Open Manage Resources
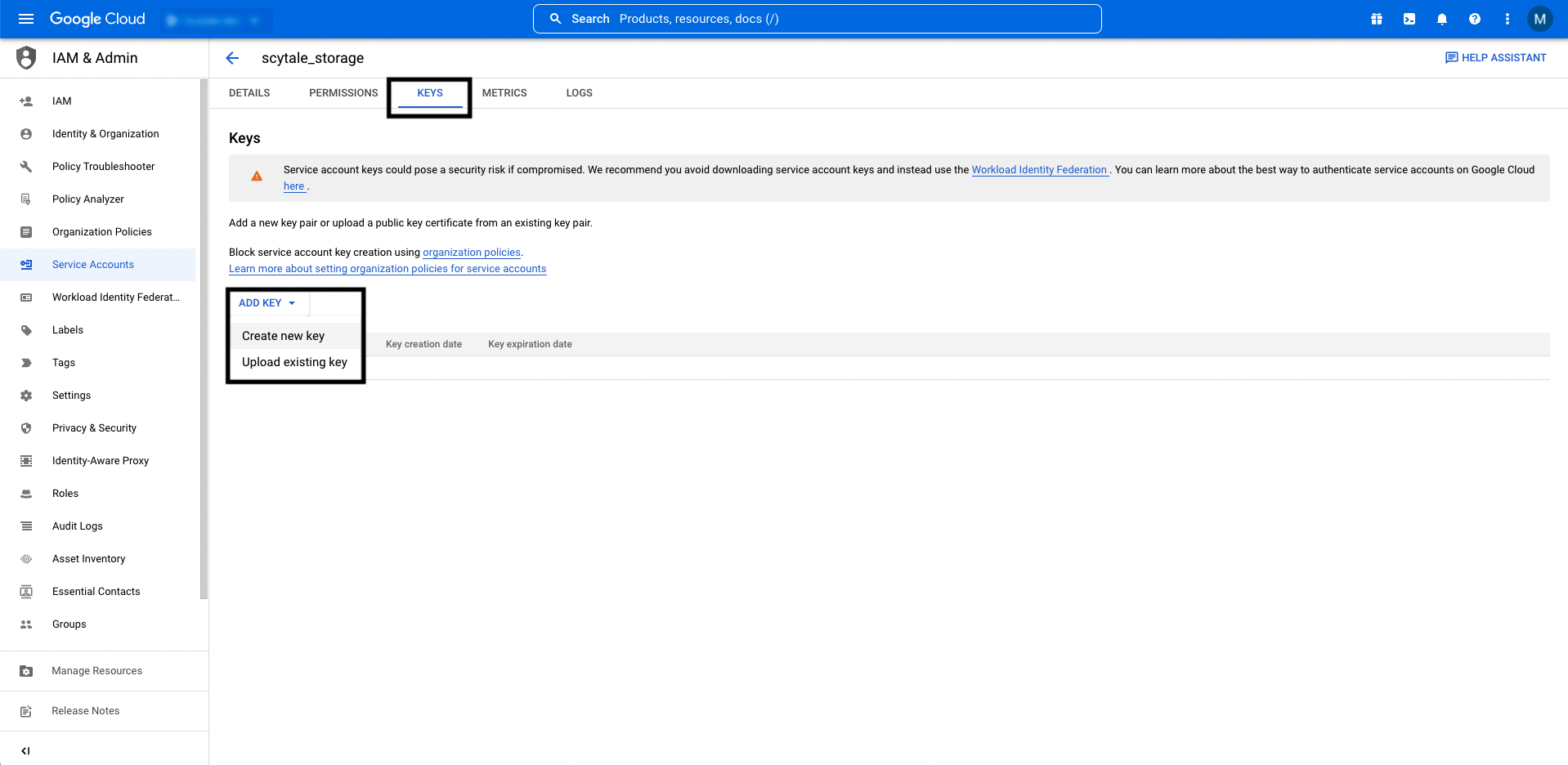This screenshot has width=1568, height=765. [96, 671]
